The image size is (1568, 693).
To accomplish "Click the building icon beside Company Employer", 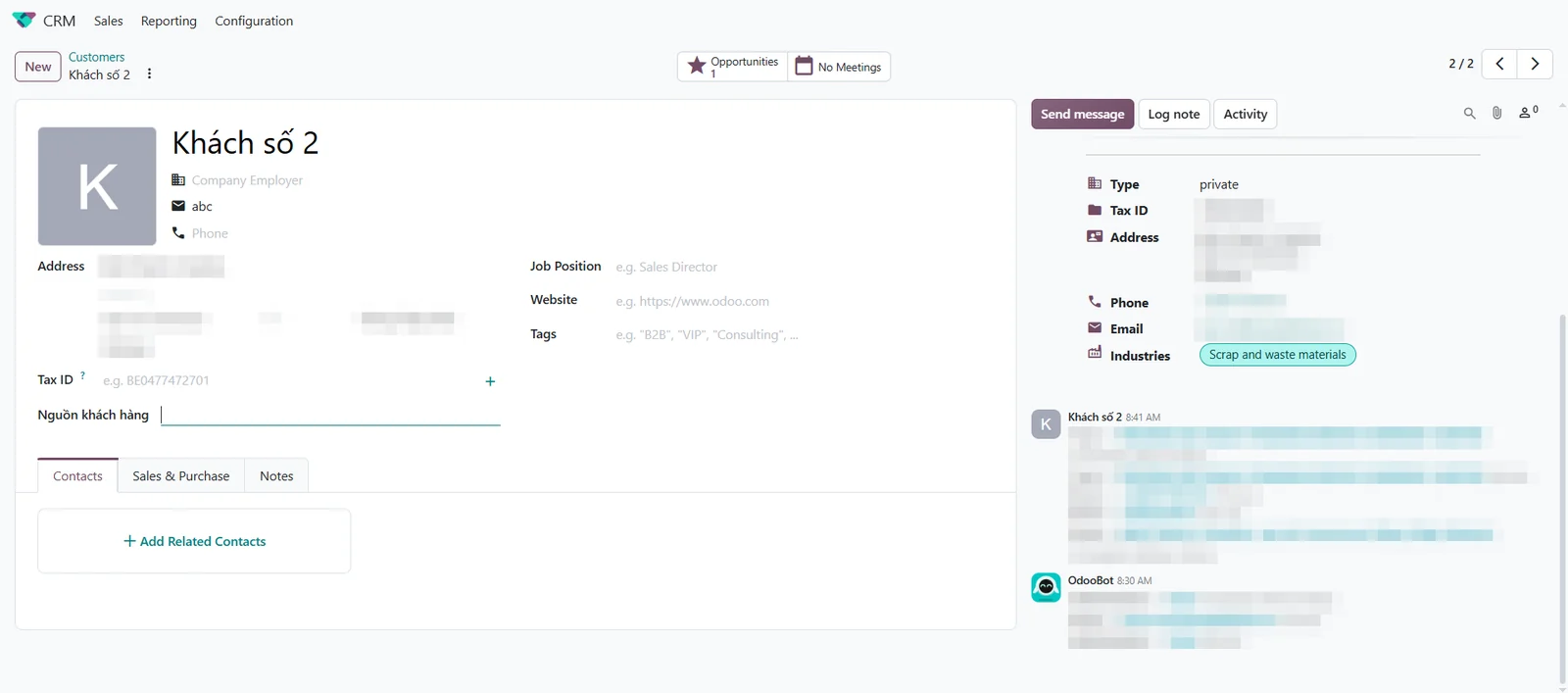I will pos(178,179).
